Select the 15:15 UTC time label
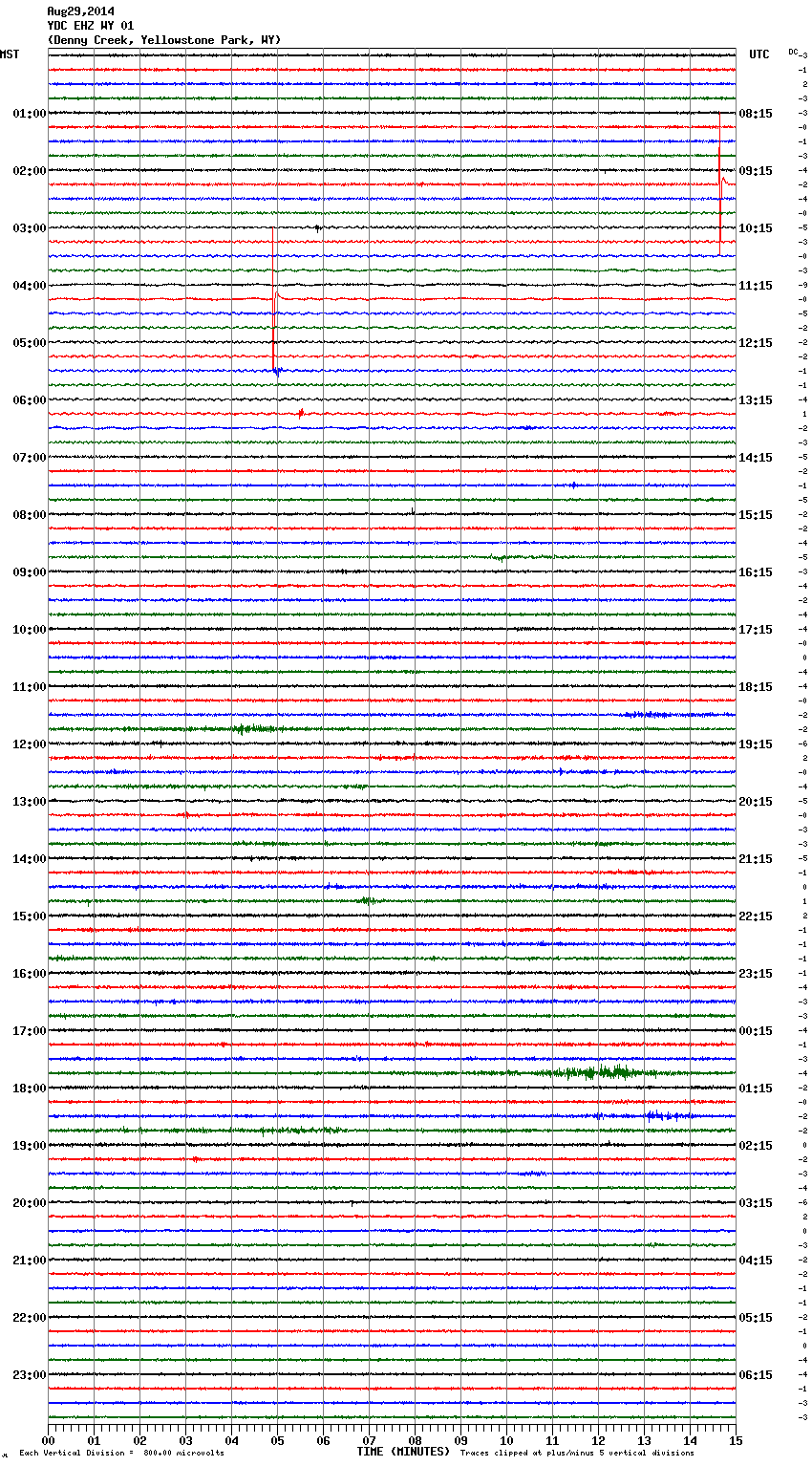Viewport: 812px width, 1466px height. click(756, 515)
